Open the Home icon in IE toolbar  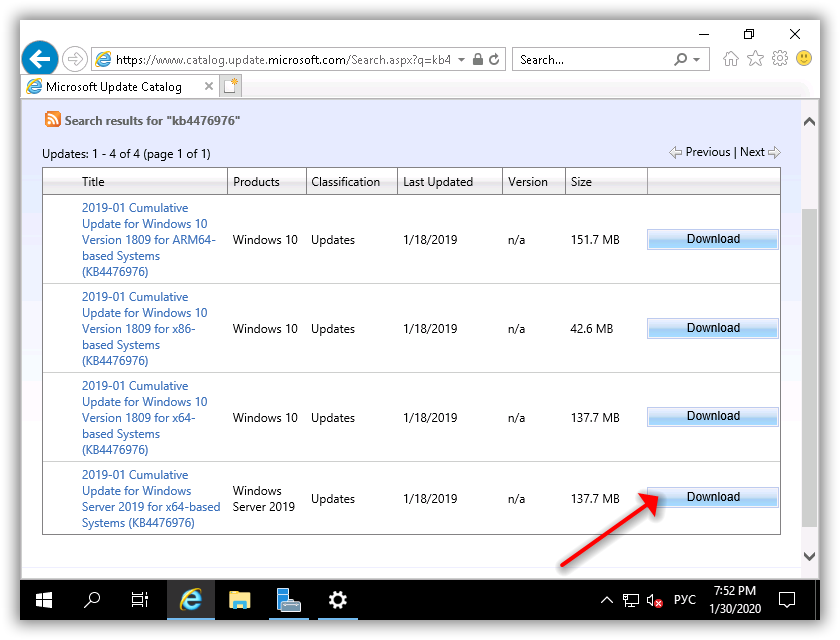pyautogui.click(x=731, y=58)
